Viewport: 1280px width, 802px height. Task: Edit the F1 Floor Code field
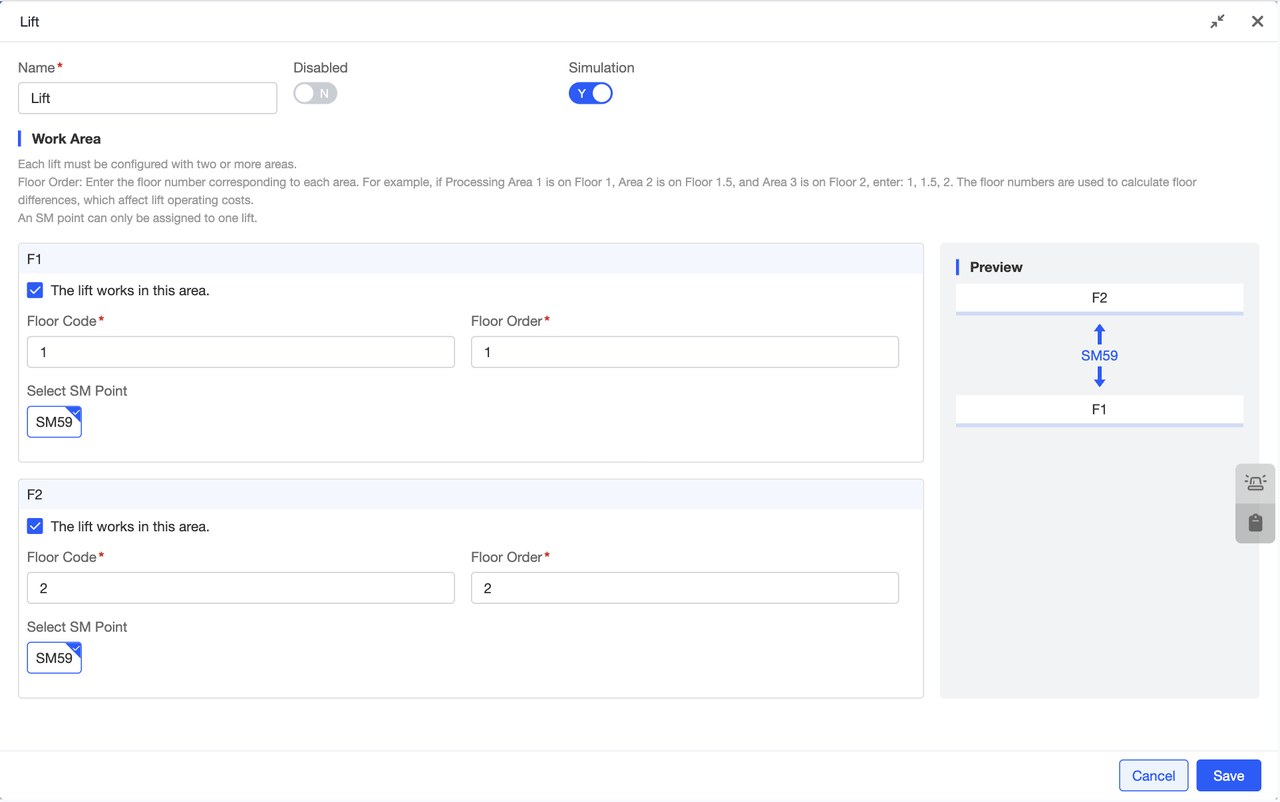[240, 352]
